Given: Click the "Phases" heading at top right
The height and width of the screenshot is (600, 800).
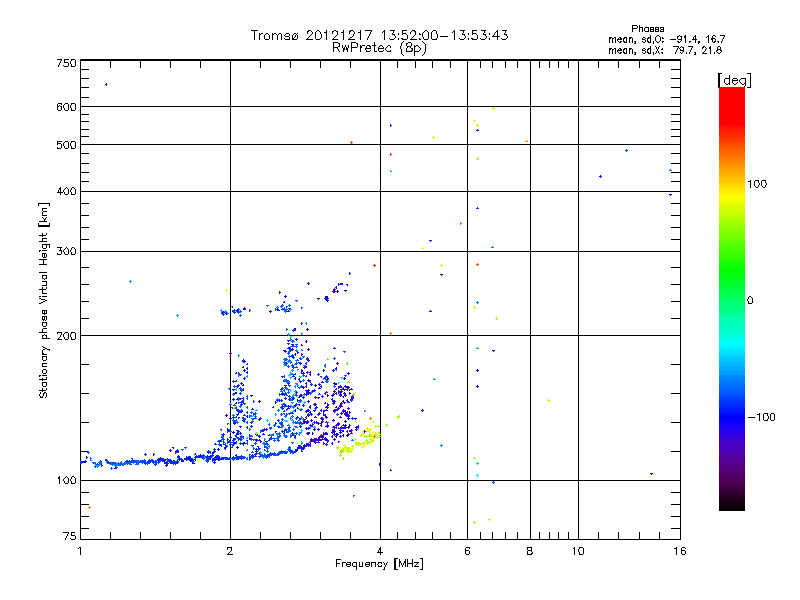Looking at the screenshot, I should (647, 29).
